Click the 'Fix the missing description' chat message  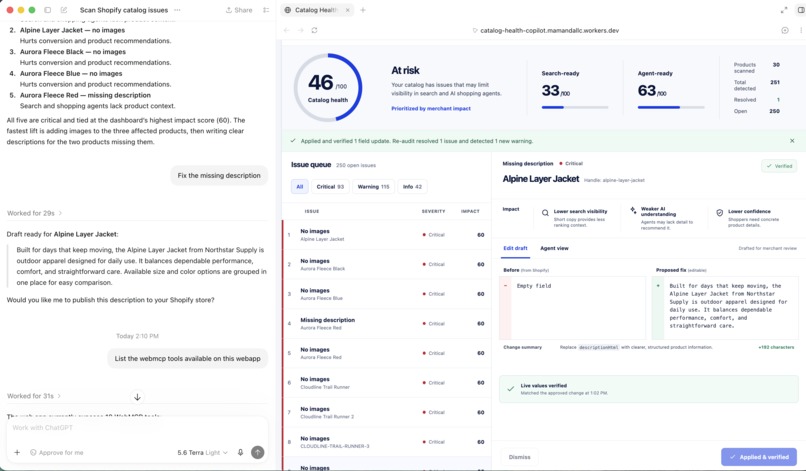[x=219, y=175]
